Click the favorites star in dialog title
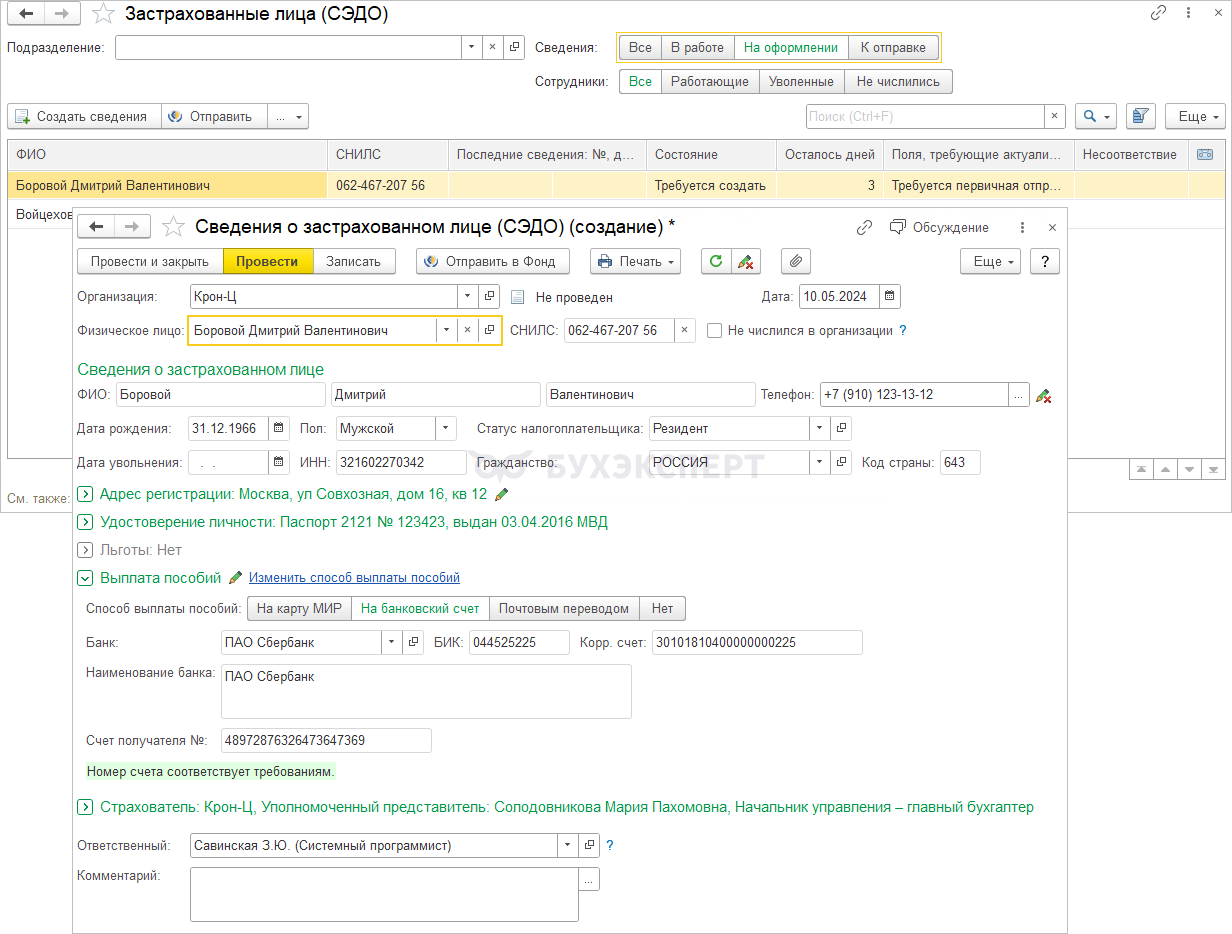1232x934 pixels. (x=174, y=228)
